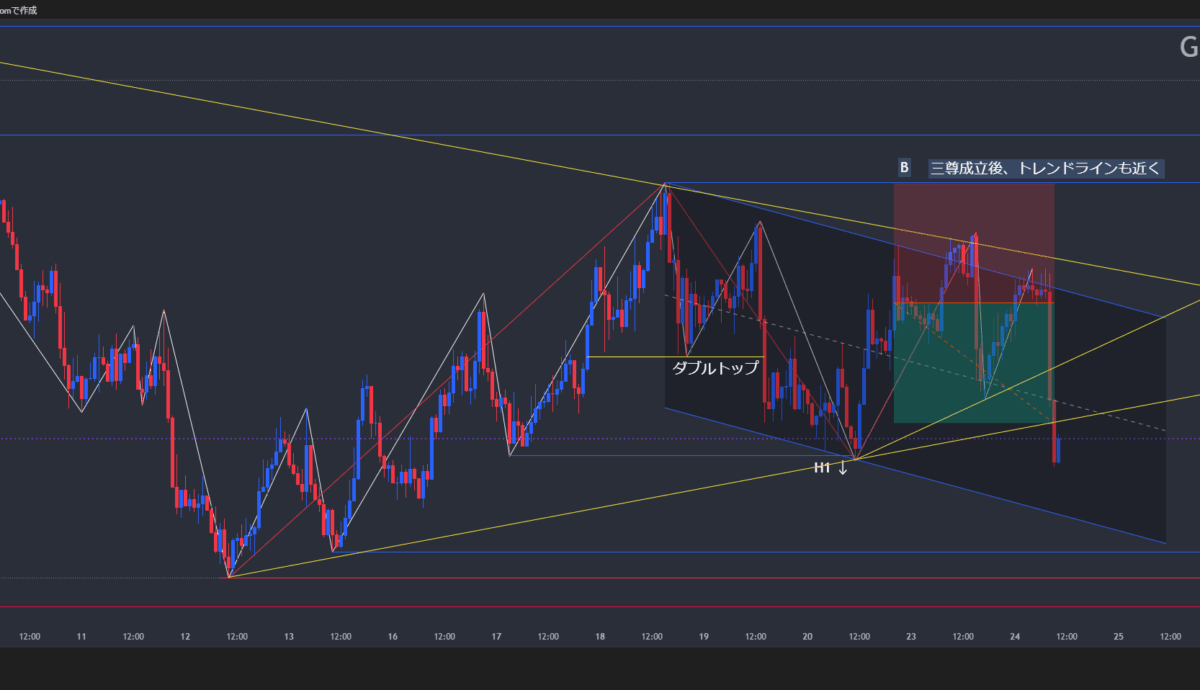The image size is (1200, 690).
Task: Select the 三尊成立後 text annotation
Action: pyautogui.click(x=1046, y=168)
